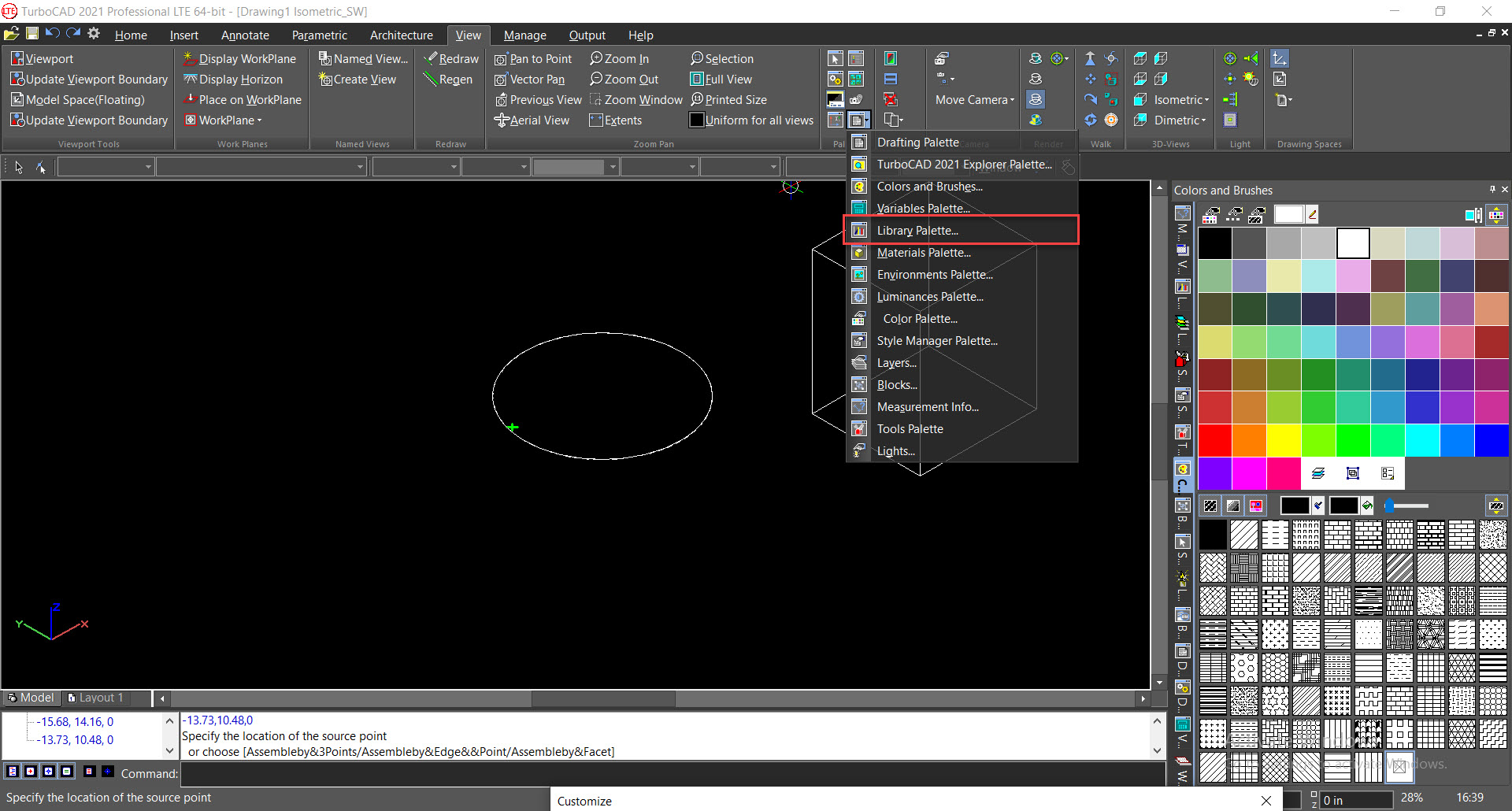Click the "28%" status bar value
1512x811 pixels.
coord(1411,798)
